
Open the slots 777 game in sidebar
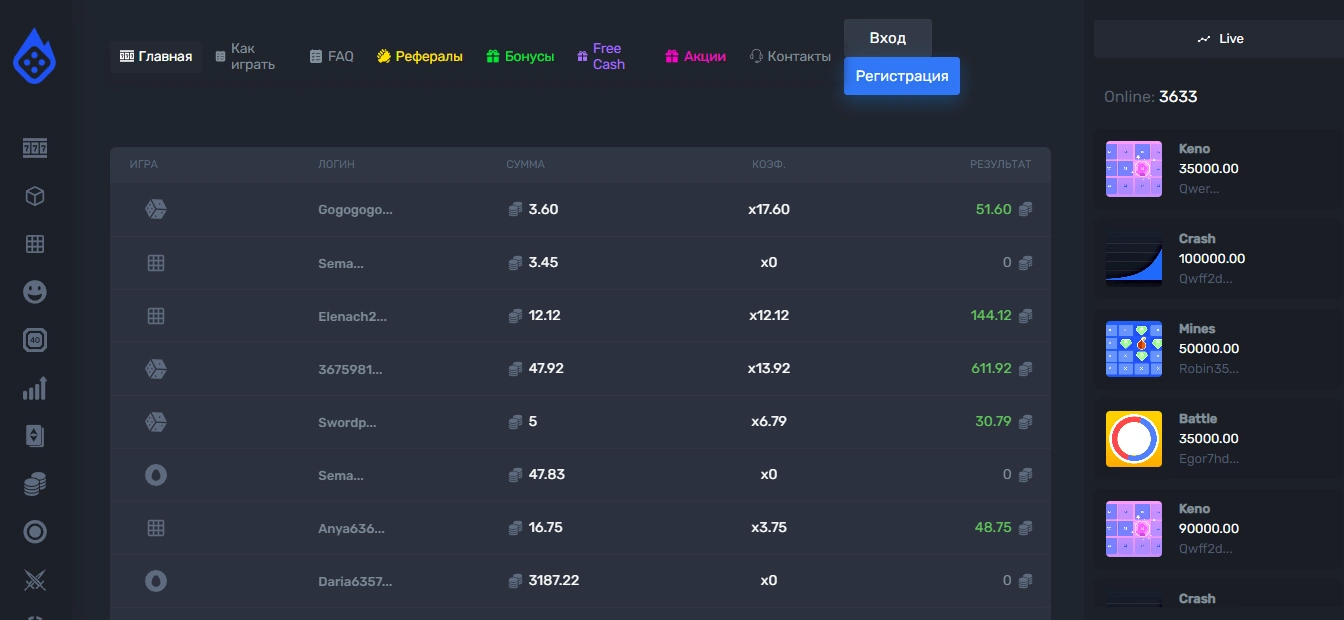point(35,148)
